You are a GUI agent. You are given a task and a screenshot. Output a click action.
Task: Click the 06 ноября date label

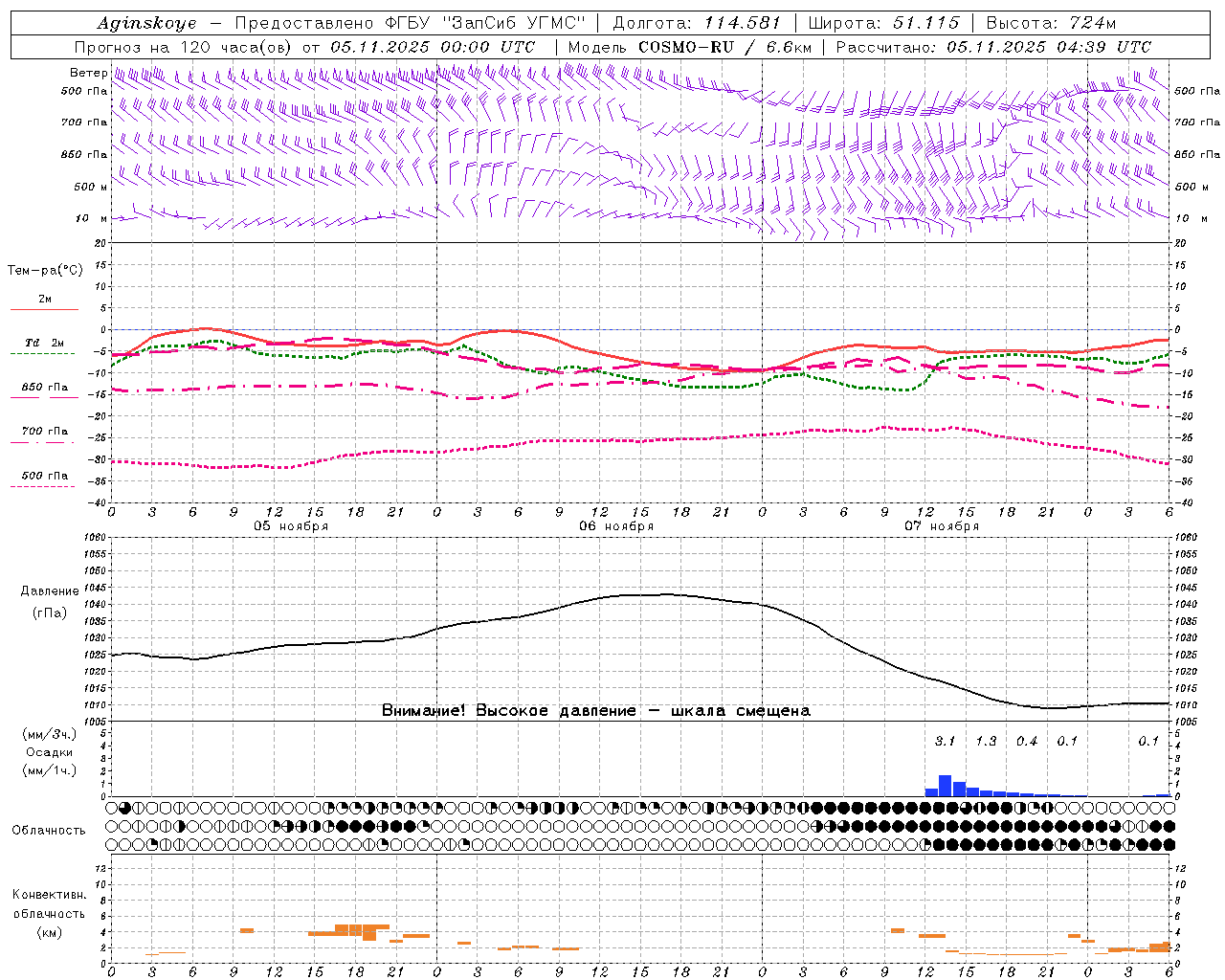pyautogui.click(x=616, y=526)
